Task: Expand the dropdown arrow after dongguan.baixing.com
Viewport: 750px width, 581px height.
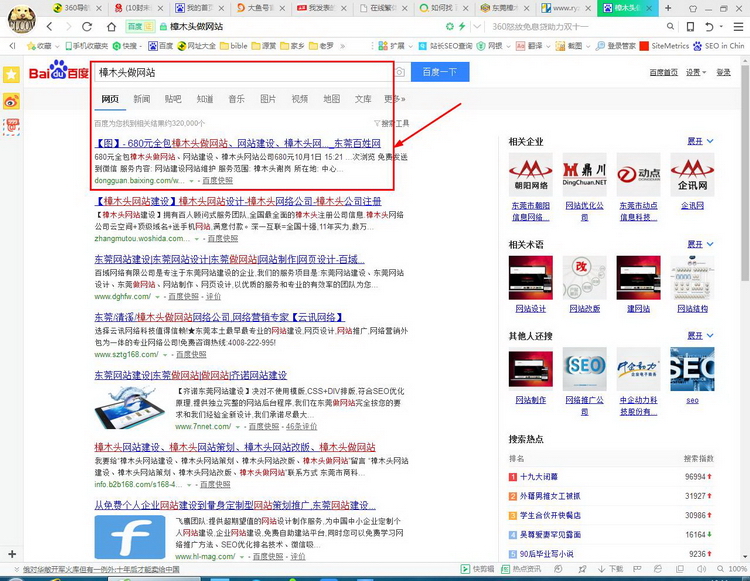Action: [192, 181]
